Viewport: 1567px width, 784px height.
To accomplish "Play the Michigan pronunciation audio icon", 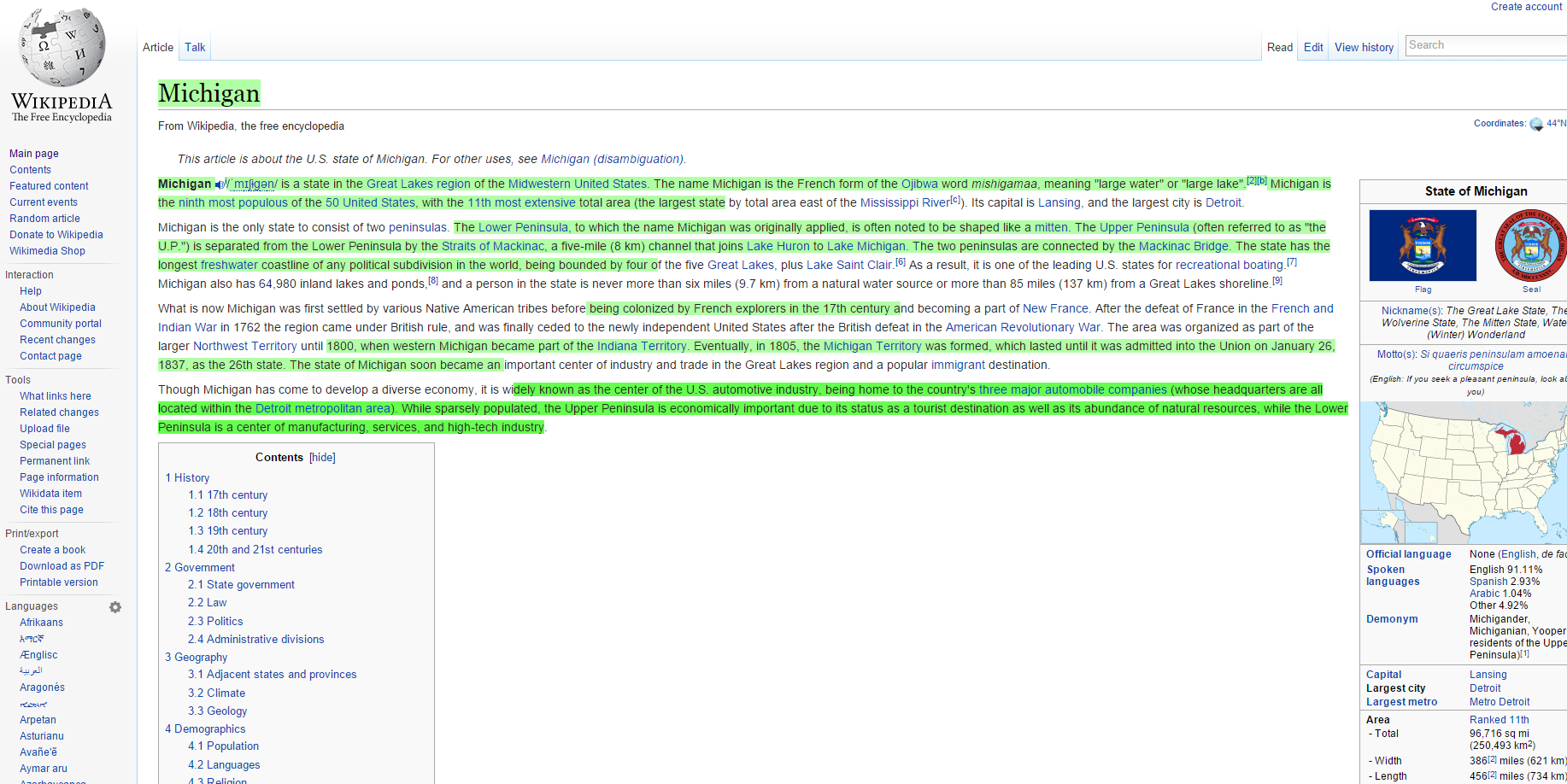I will pos(220,184).
